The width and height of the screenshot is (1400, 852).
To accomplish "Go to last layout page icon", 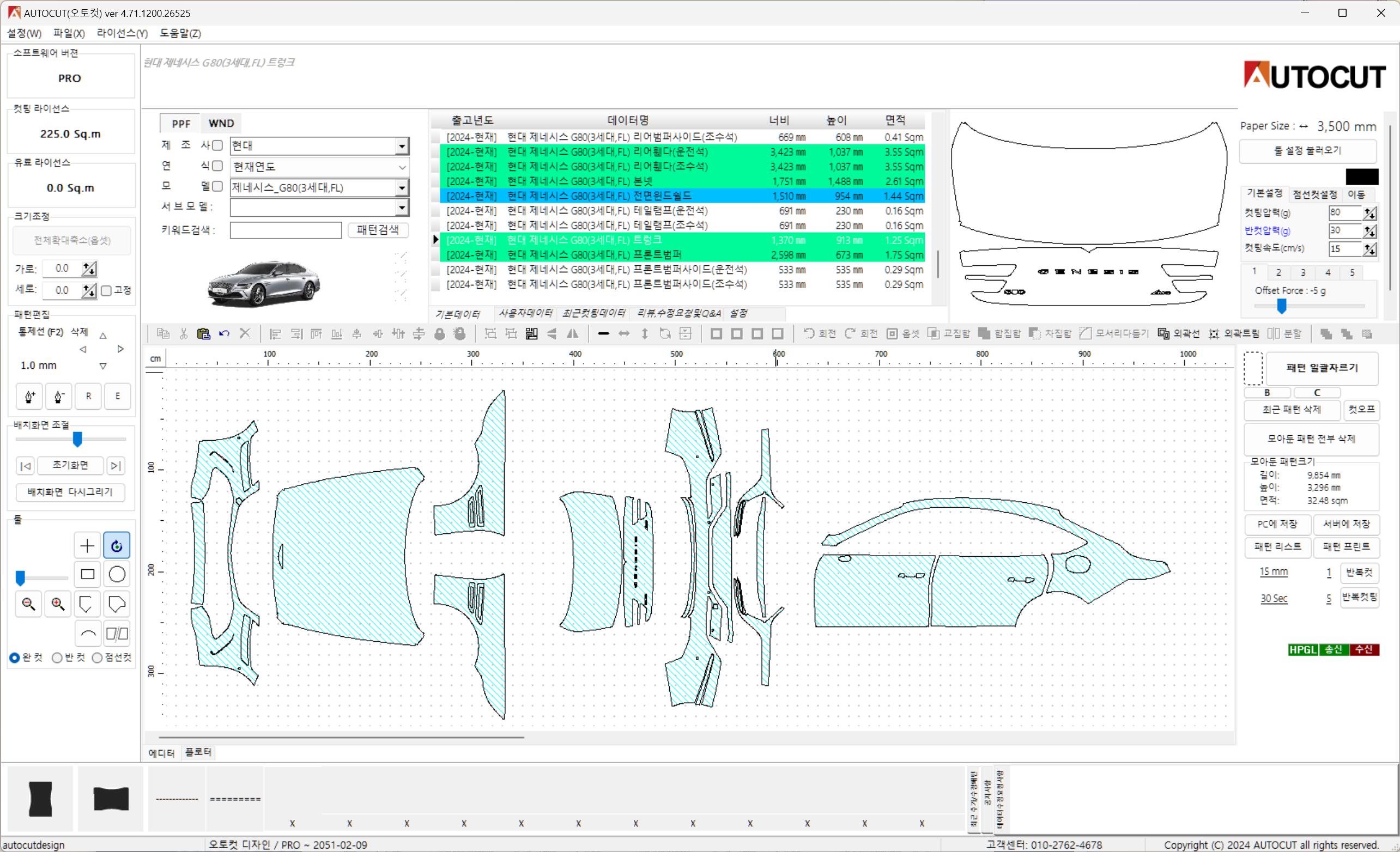I will [x=116, y=466].
